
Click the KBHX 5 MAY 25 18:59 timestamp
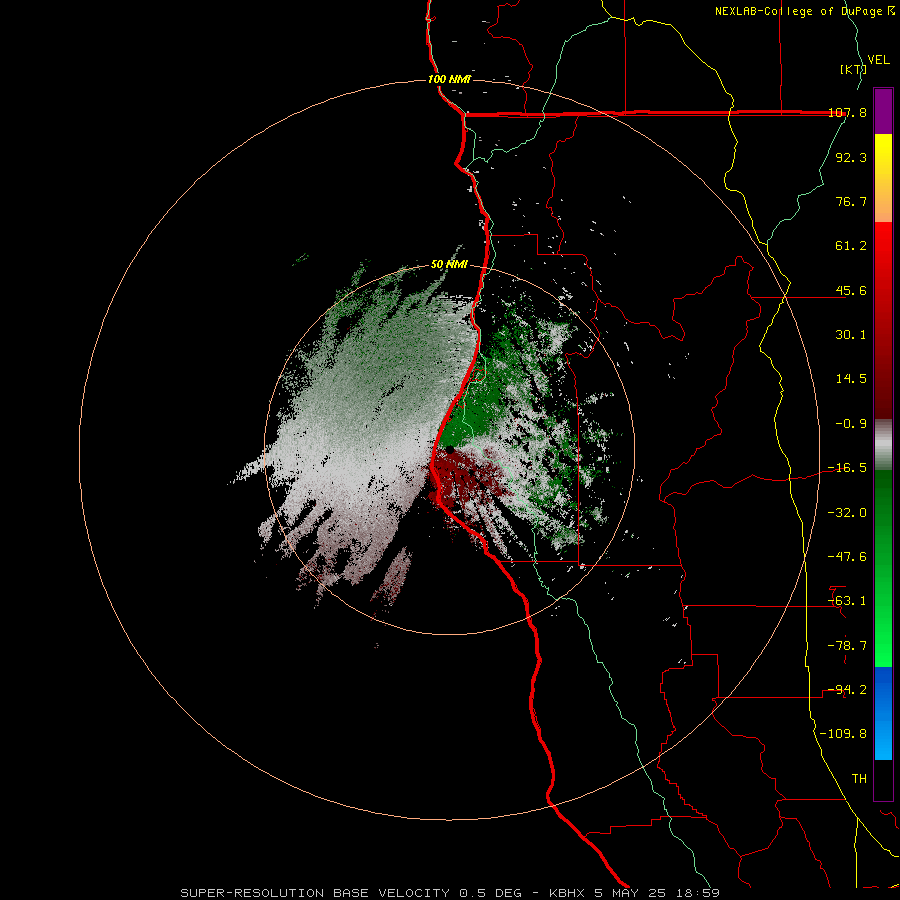[634, 893]
